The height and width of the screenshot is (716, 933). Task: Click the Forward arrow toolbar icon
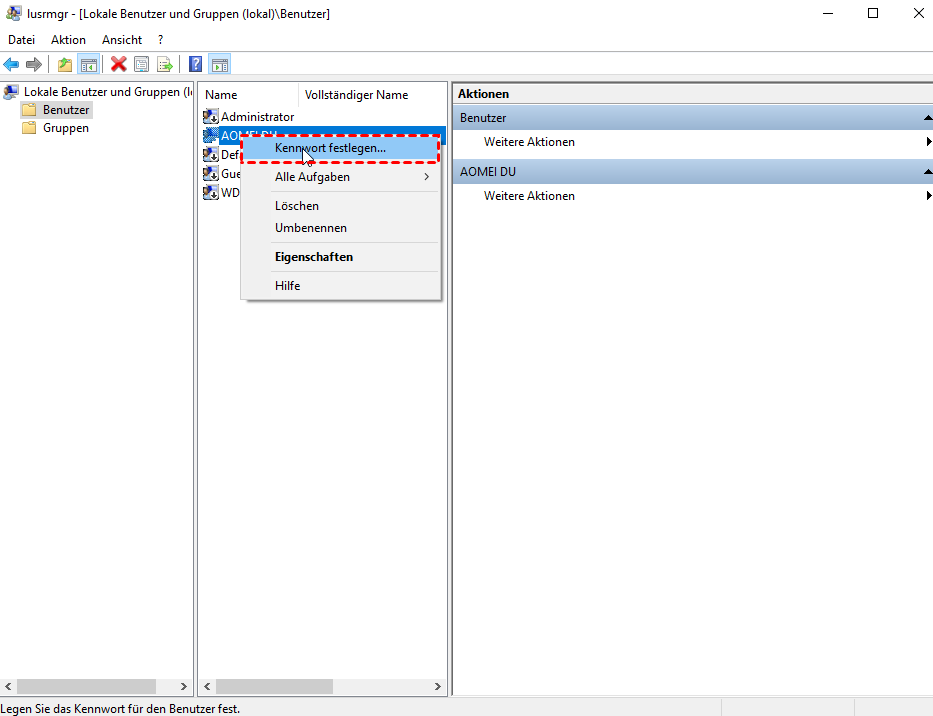tap(34, 64)
